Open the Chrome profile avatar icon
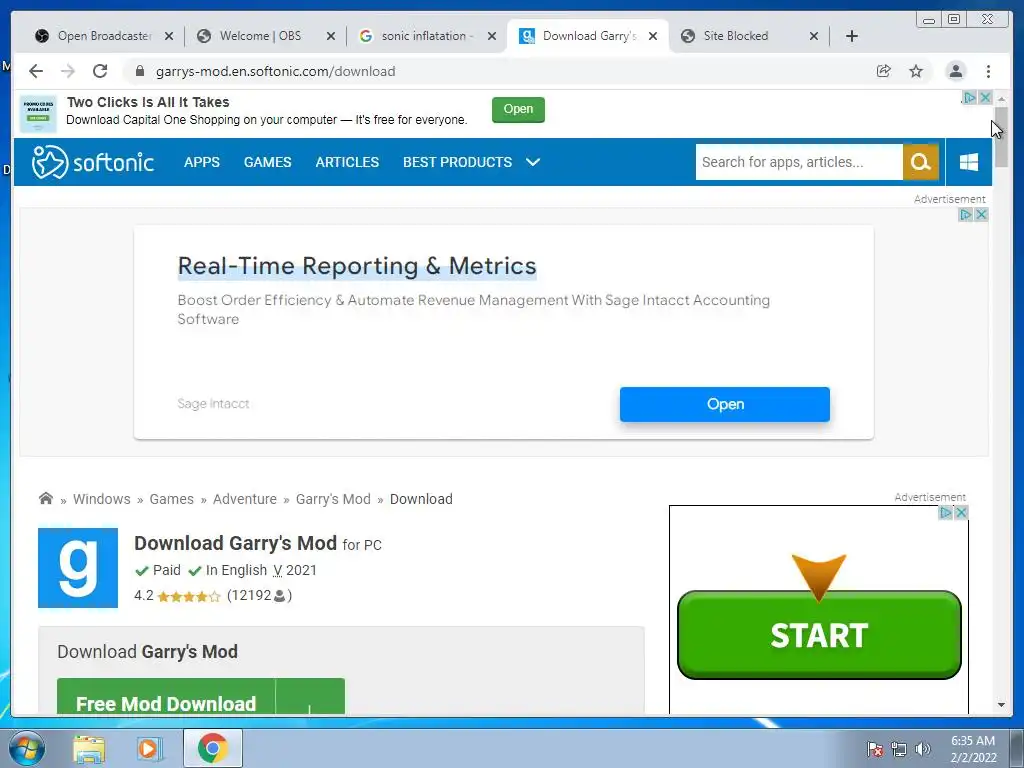The image size is (1024, 768). point(955,71)
